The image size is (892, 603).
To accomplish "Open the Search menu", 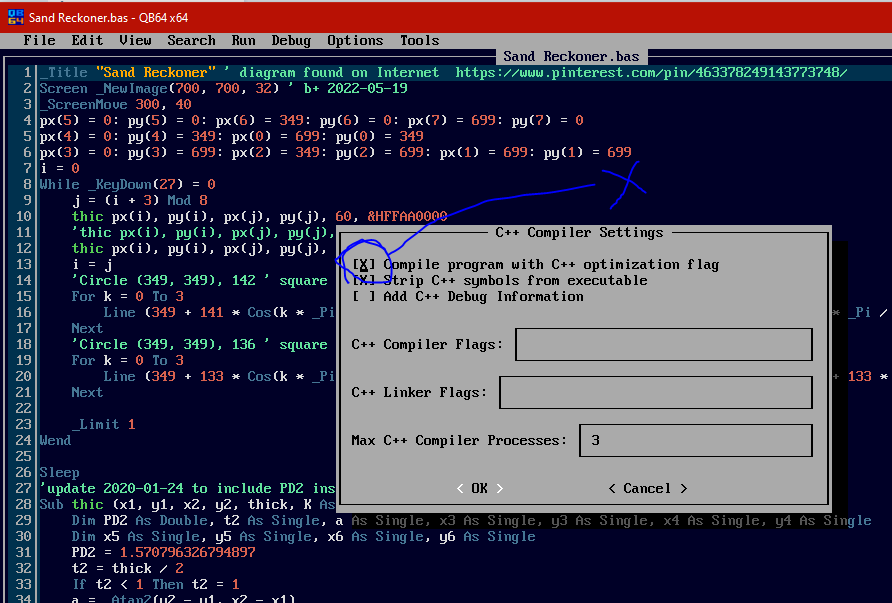I will coord(191,40).
